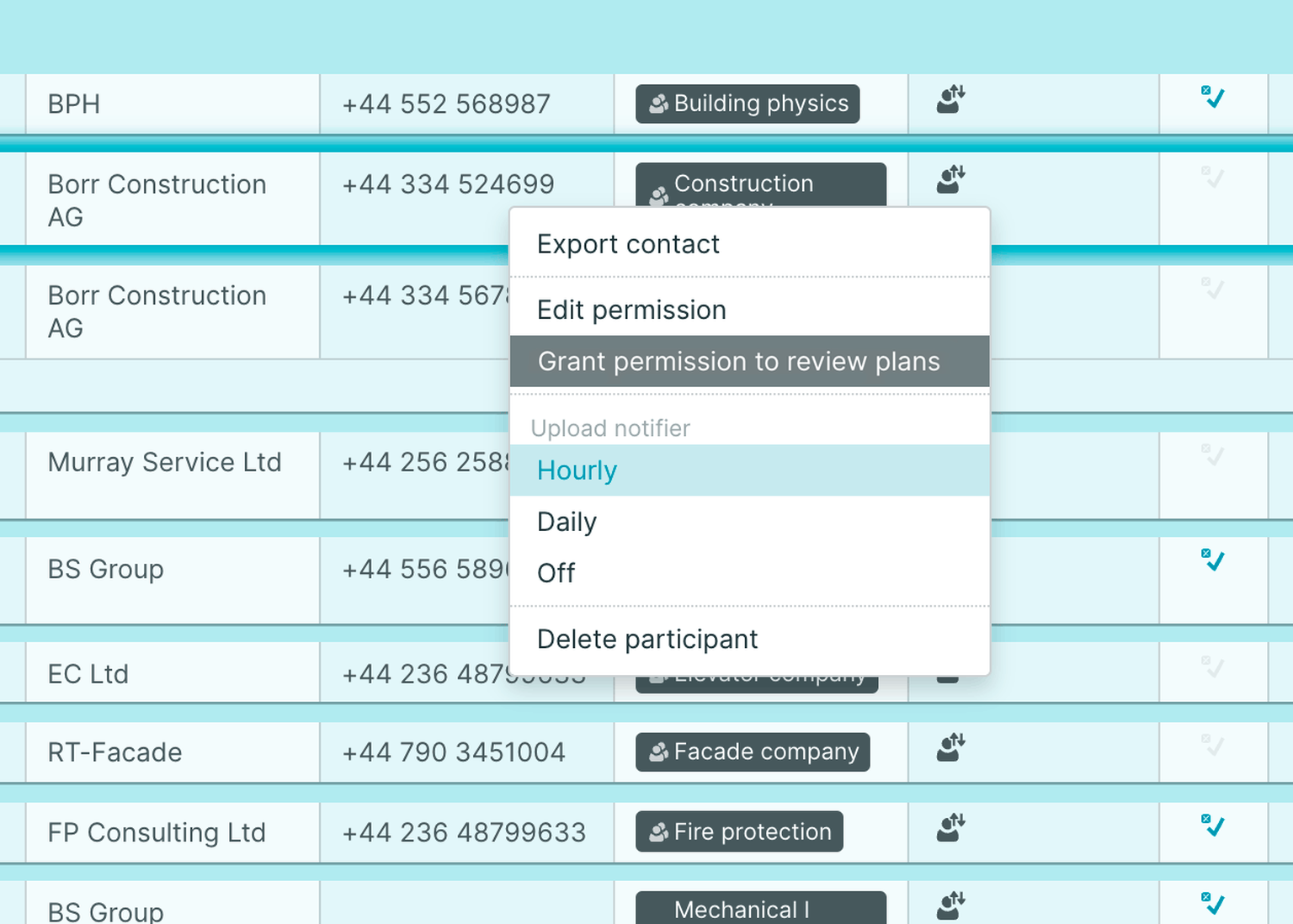Click the permission icon in FP Consulting Ltd row
Viewport: 1293px width, 924px height.
tap(950, 828)
